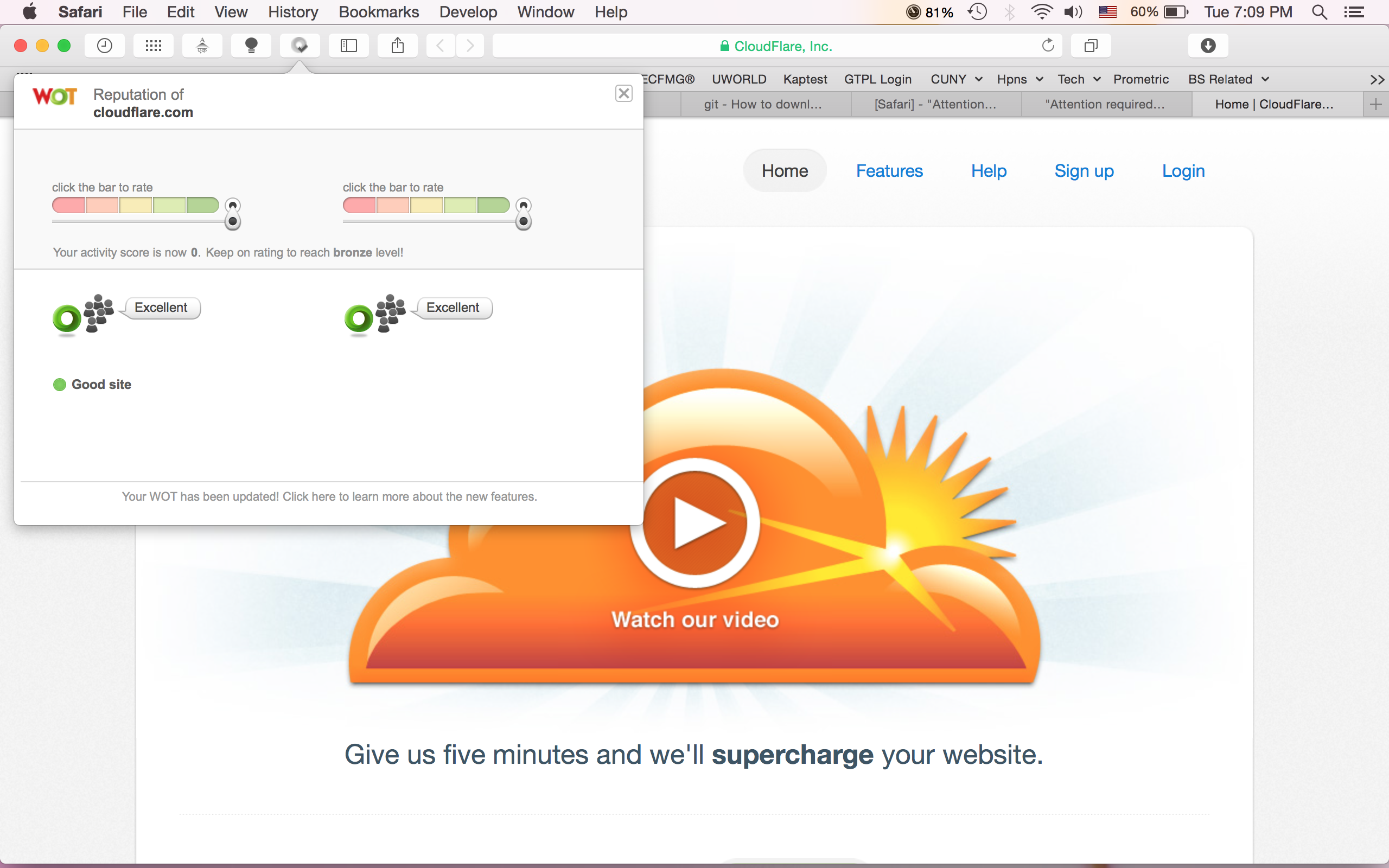The height and width of the screenshot is (868, 1389).
Task: Click the lightbulb extension icon
Action: pos(251,46)
